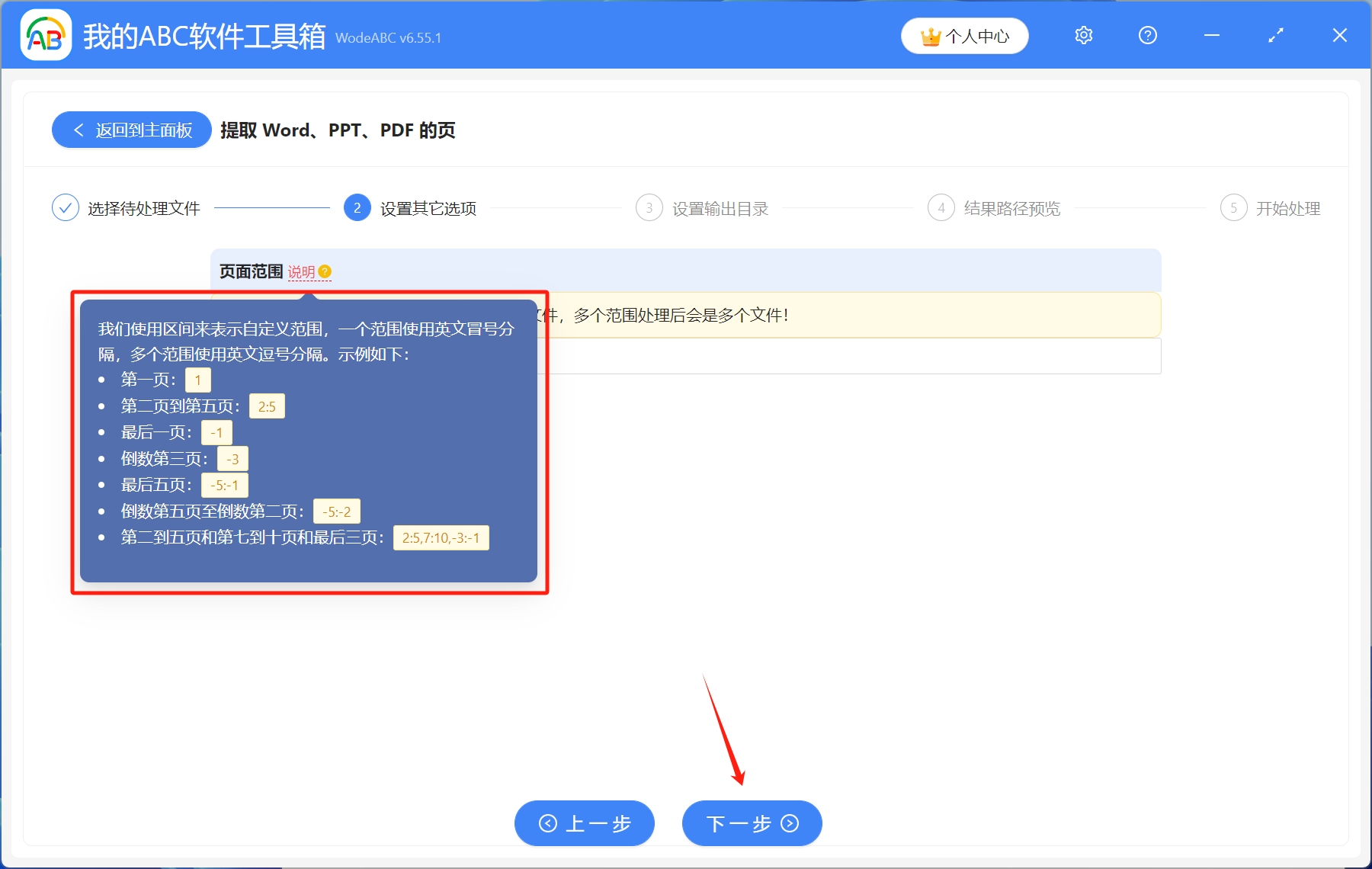Open the 个人中心 personal center
Screen dimensions: 1372x869
click(x=979, y=35)
